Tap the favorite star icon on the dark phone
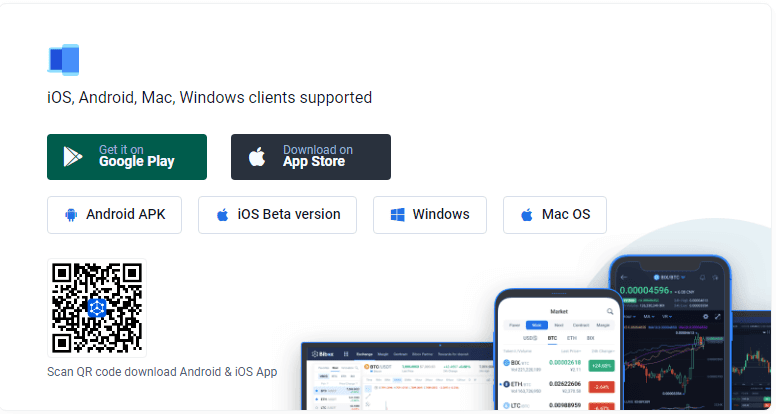Screen dimensions: 776x414 [x=715, y=277]
